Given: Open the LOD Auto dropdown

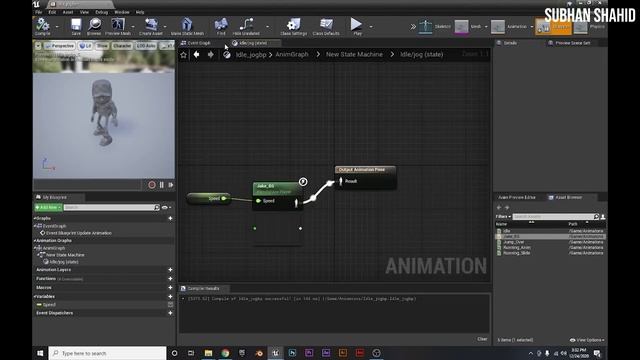Looking at the screenshot, I should coord(146,46).
